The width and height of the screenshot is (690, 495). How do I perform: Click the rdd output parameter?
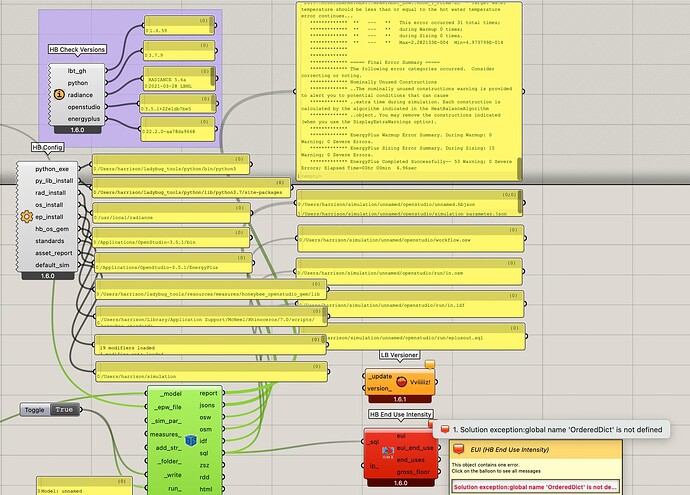tap(204, 477)
